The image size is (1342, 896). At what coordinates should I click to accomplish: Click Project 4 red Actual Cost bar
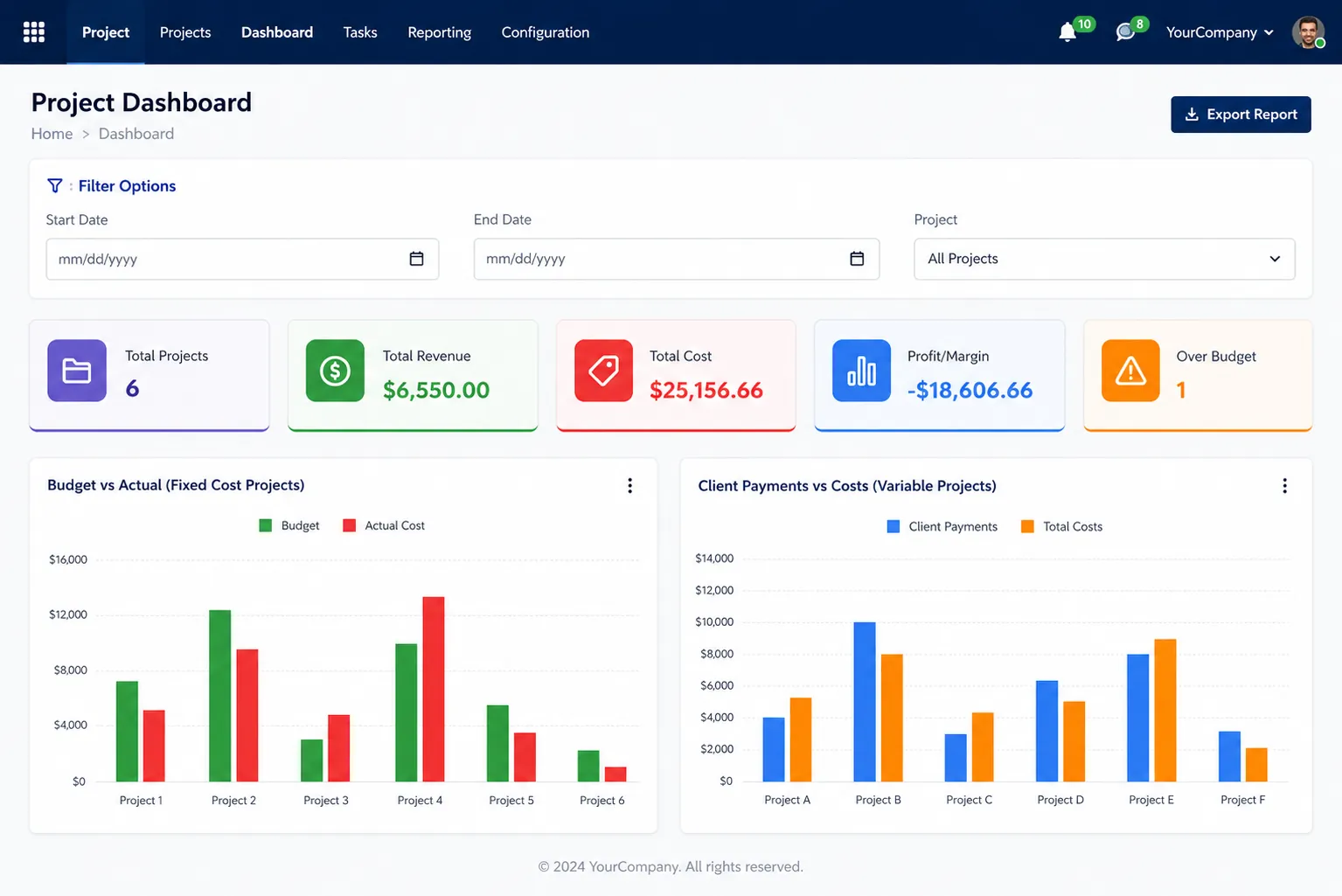434,689
